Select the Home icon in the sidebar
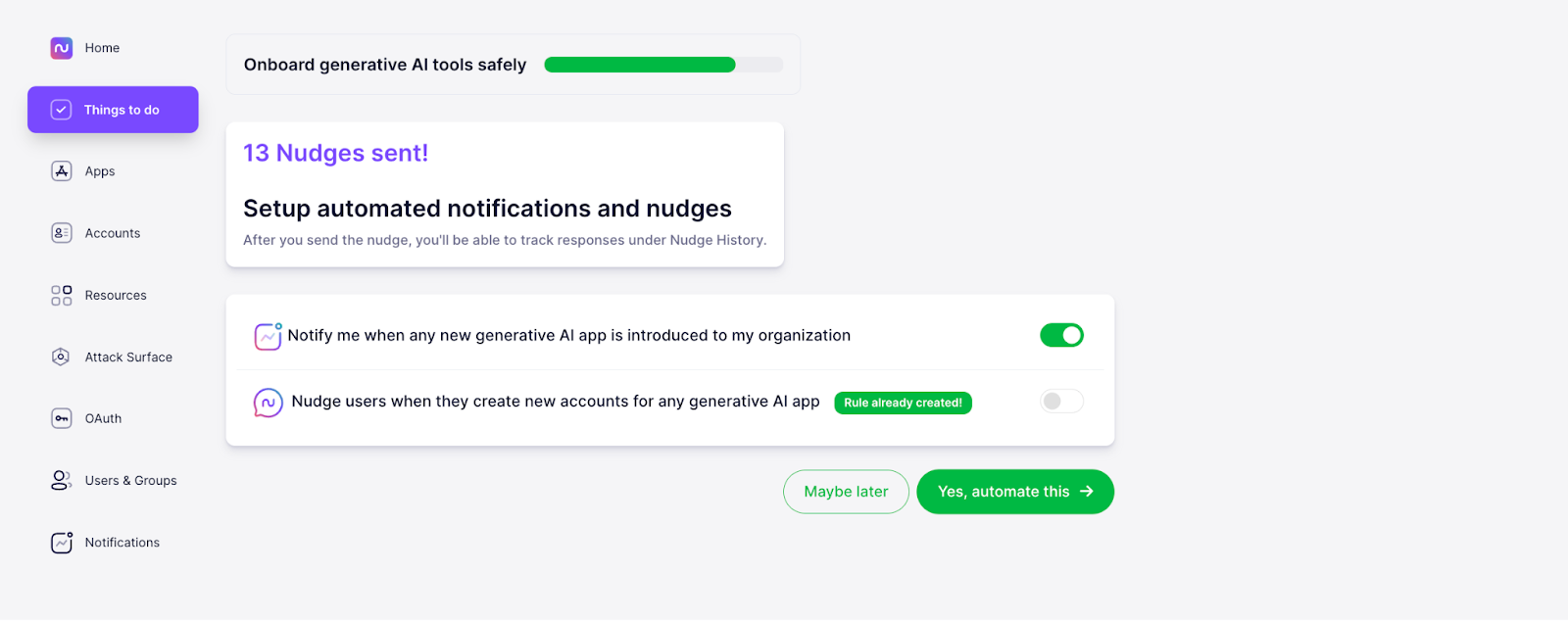The image size is (1568, 621). coord(60,47)
